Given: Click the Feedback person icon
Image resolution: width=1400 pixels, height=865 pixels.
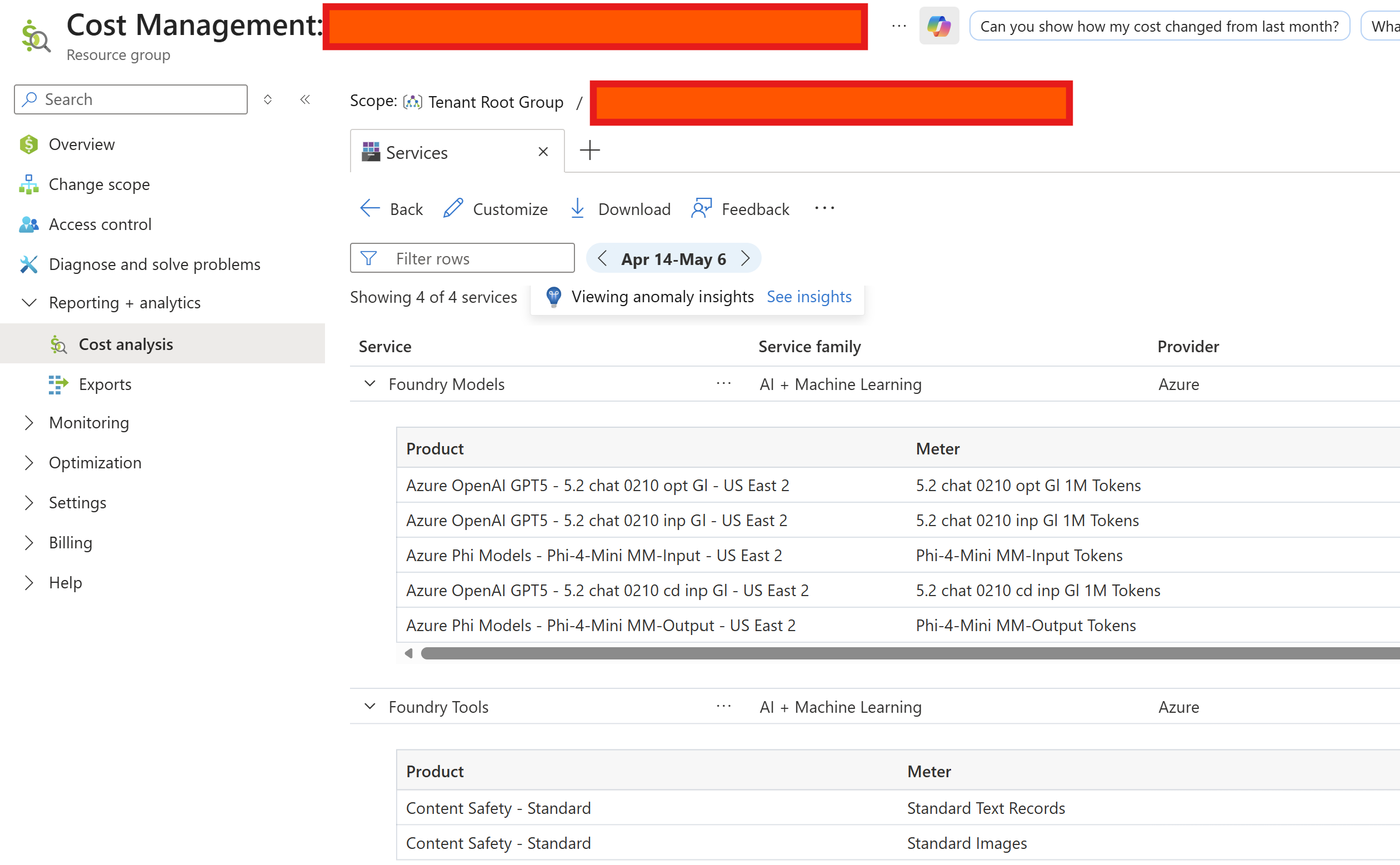Looking at the screenshot, I should click(x=702, y=208).
